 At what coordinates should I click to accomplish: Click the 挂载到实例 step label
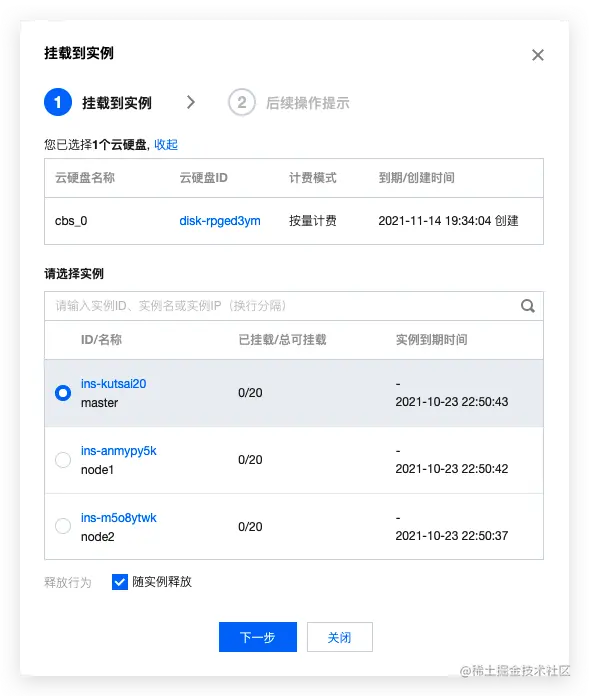pos(117,103)
